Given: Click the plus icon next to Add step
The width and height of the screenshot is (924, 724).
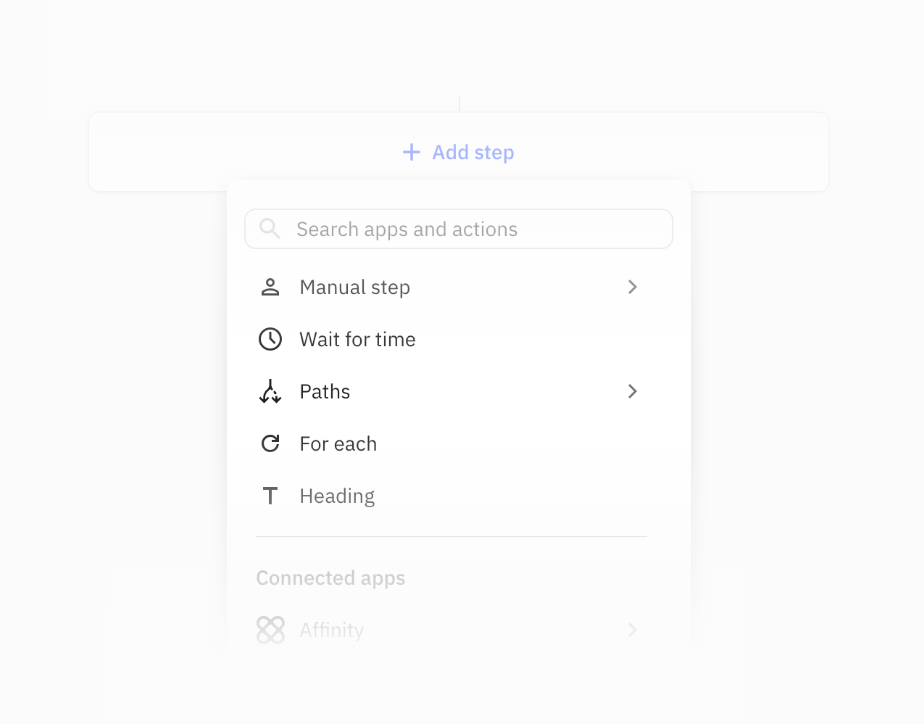Looking at the screenshot, I should (x=411, y=152).
